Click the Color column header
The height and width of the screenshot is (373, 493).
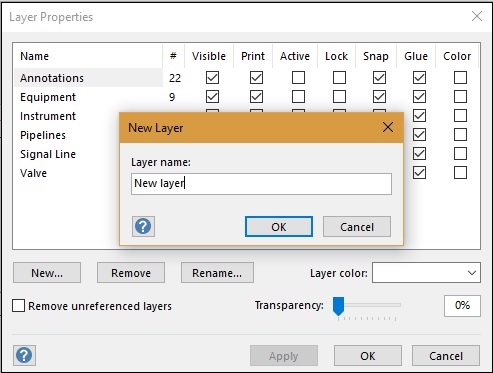[x=457, y=56]
